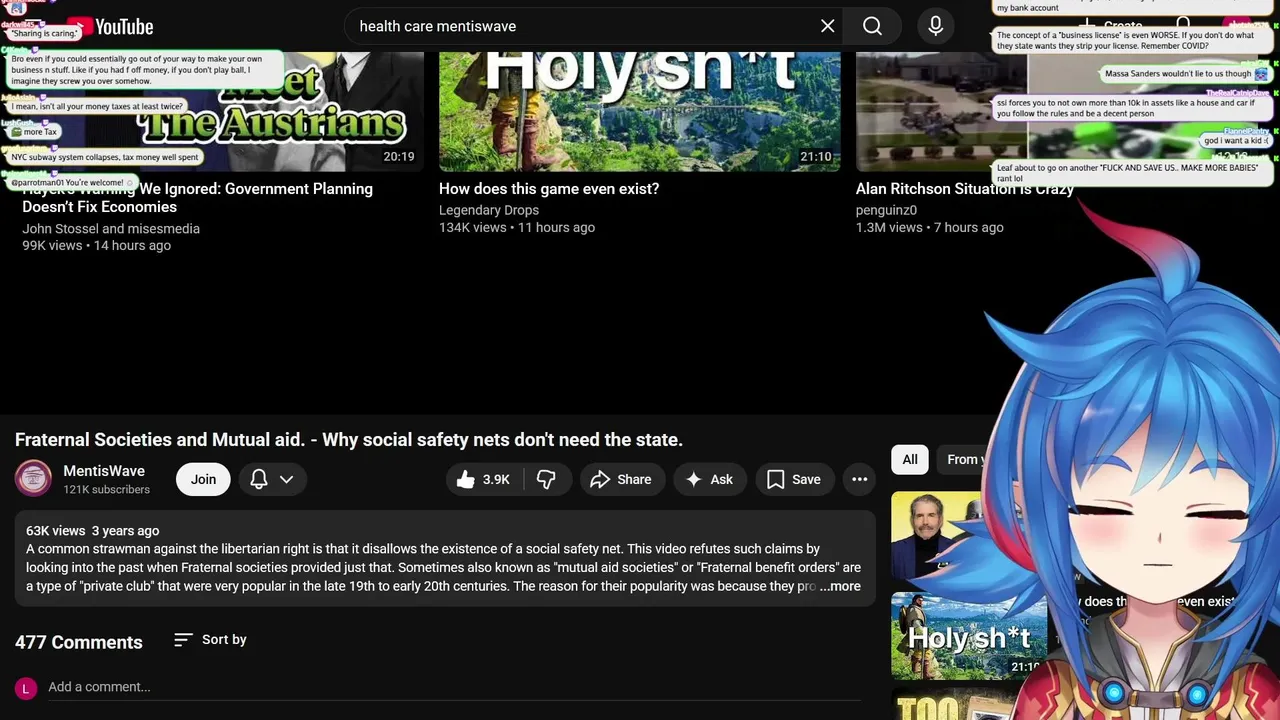Open Legendary Drops channel link

tap(489, 210)
